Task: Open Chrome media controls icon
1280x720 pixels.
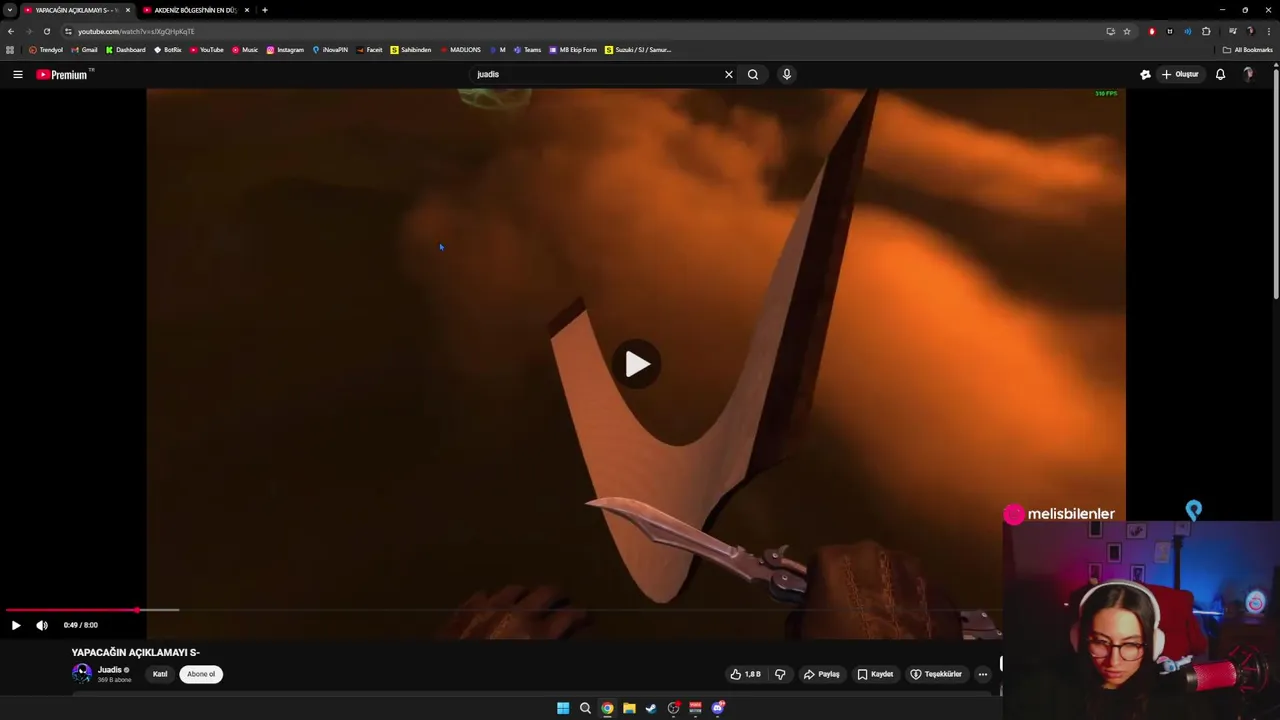Action: pos(1232,31)
